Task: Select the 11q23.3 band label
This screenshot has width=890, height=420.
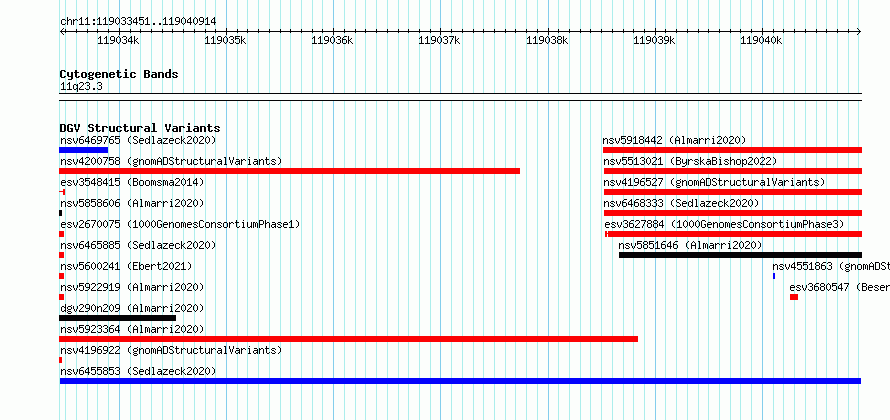Action: pos(81,87)
